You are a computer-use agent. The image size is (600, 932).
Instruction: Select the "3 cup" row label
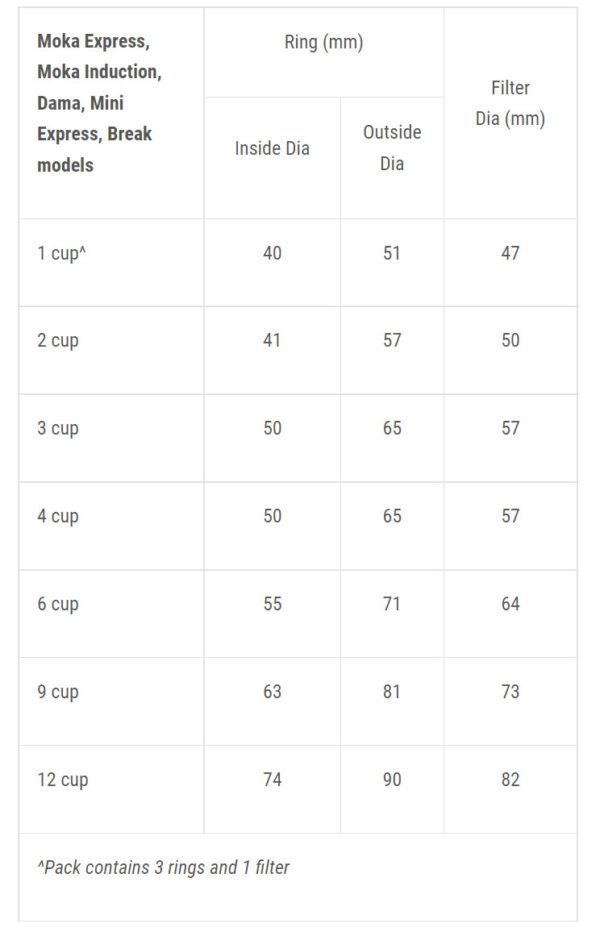click(x=58, y=429)
